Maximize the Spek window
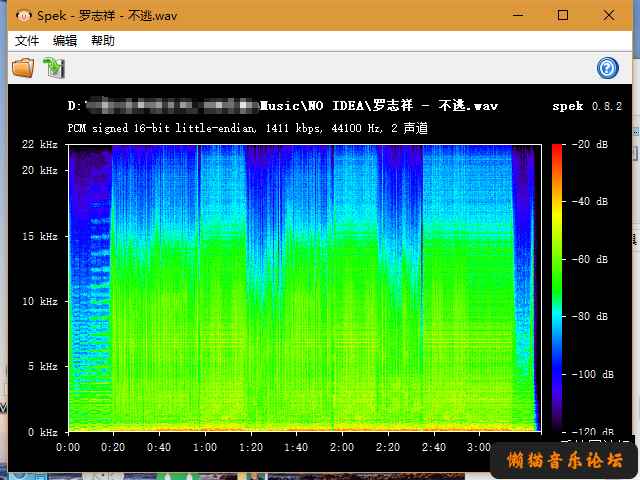Viewport: 640px width, 480px height. tap(563, 15)
